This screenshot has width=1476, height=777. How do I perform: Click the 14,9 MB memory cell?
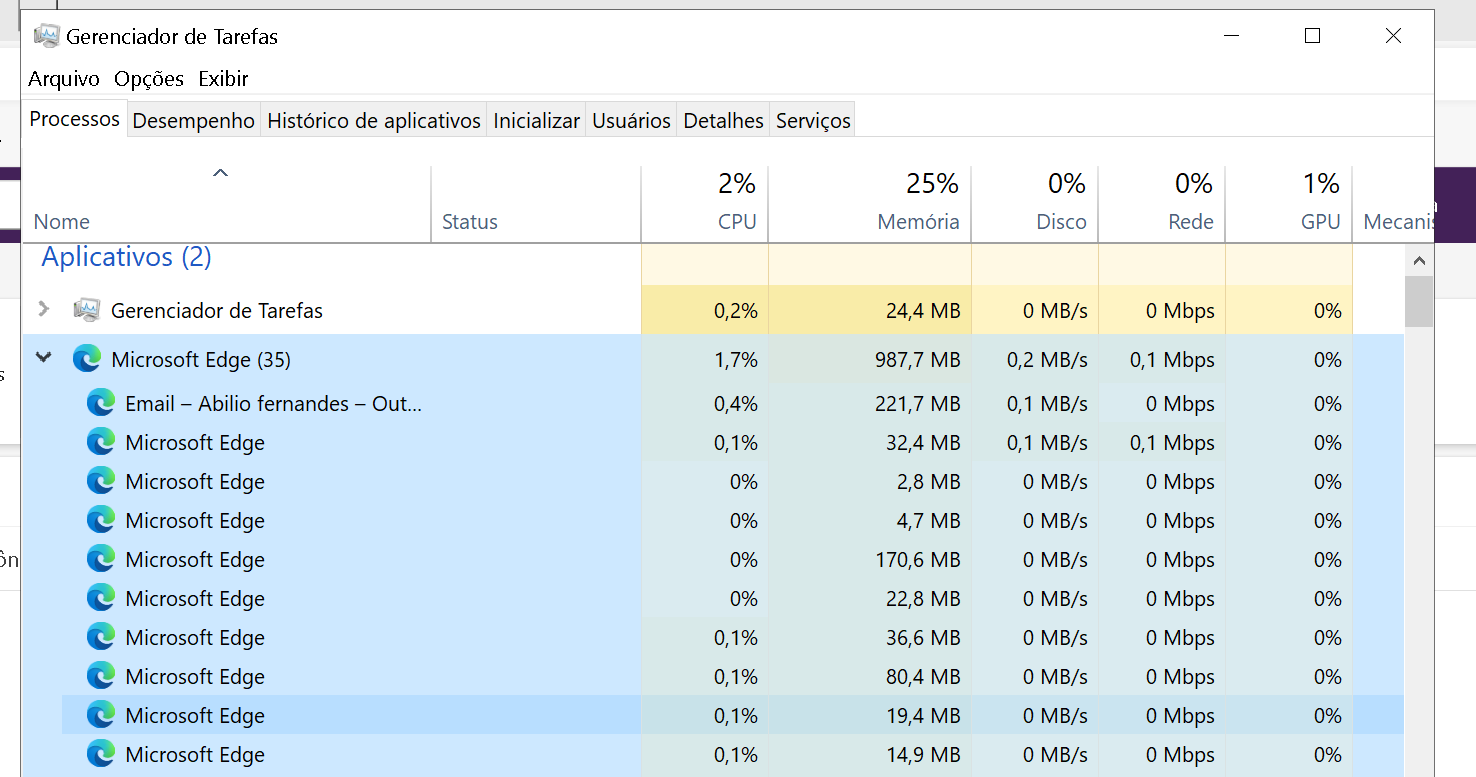click(870, 755)
